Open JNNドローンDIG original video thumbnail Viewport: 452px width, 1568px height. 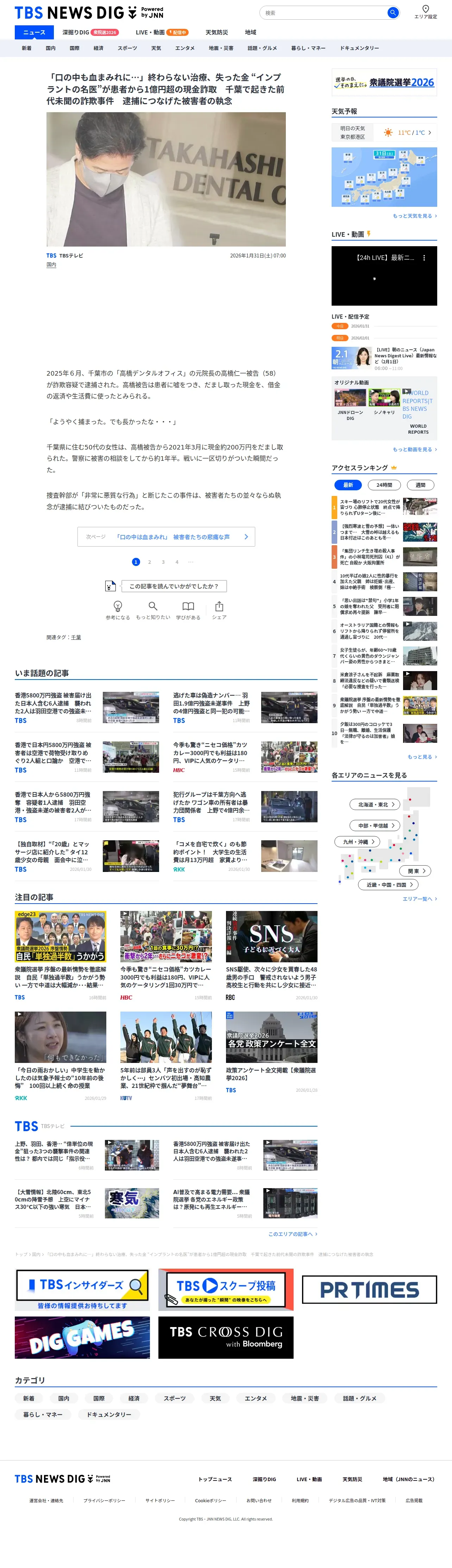(x=350, y=398)
